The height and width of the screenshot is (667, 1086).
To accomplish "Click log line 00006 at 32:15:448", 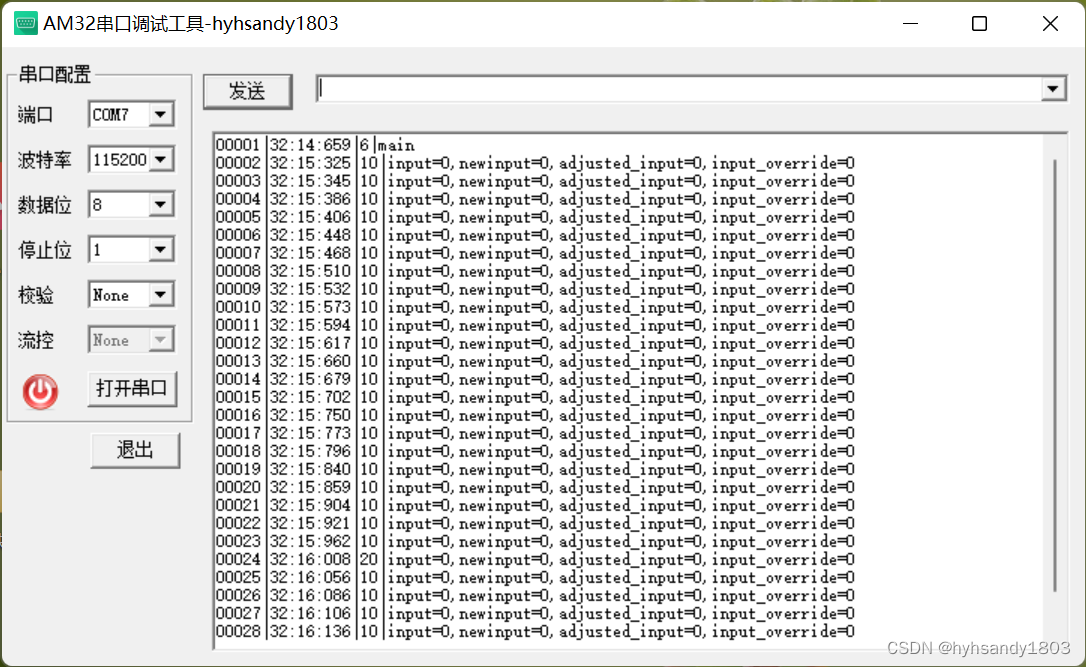I will pos(535,235).
